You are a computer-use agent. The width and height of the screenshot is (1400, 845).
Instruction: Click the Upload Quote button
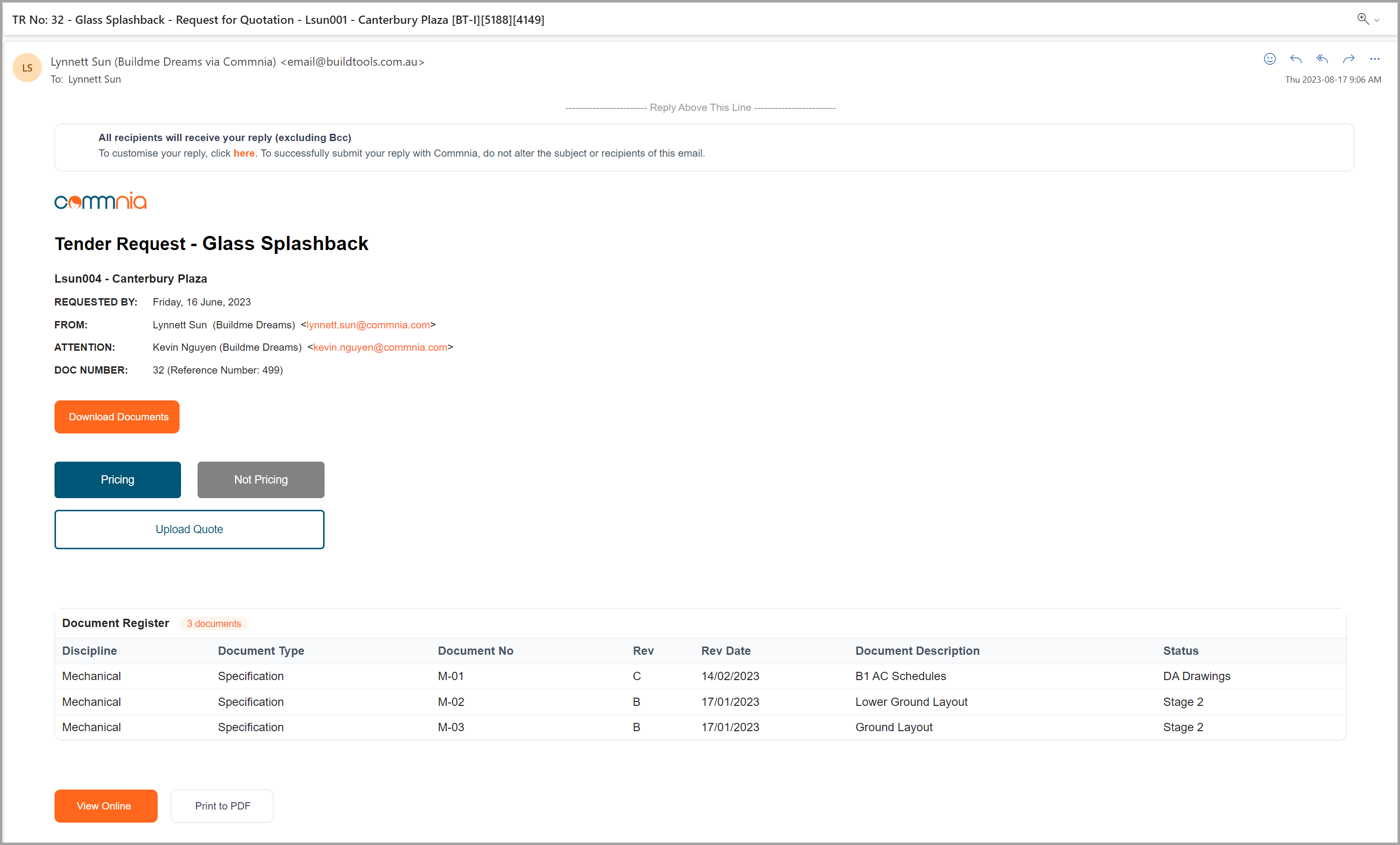tap(189, 529)
